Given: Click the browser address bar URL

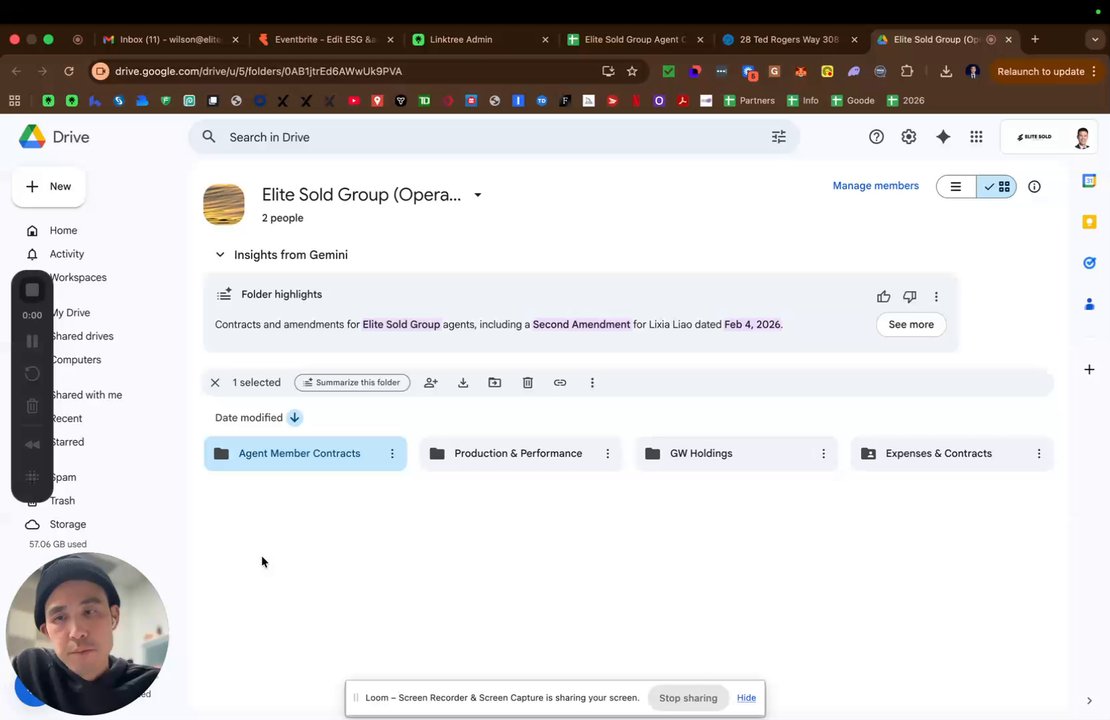Looking at the screenshot, I should (x=258, y=71).
